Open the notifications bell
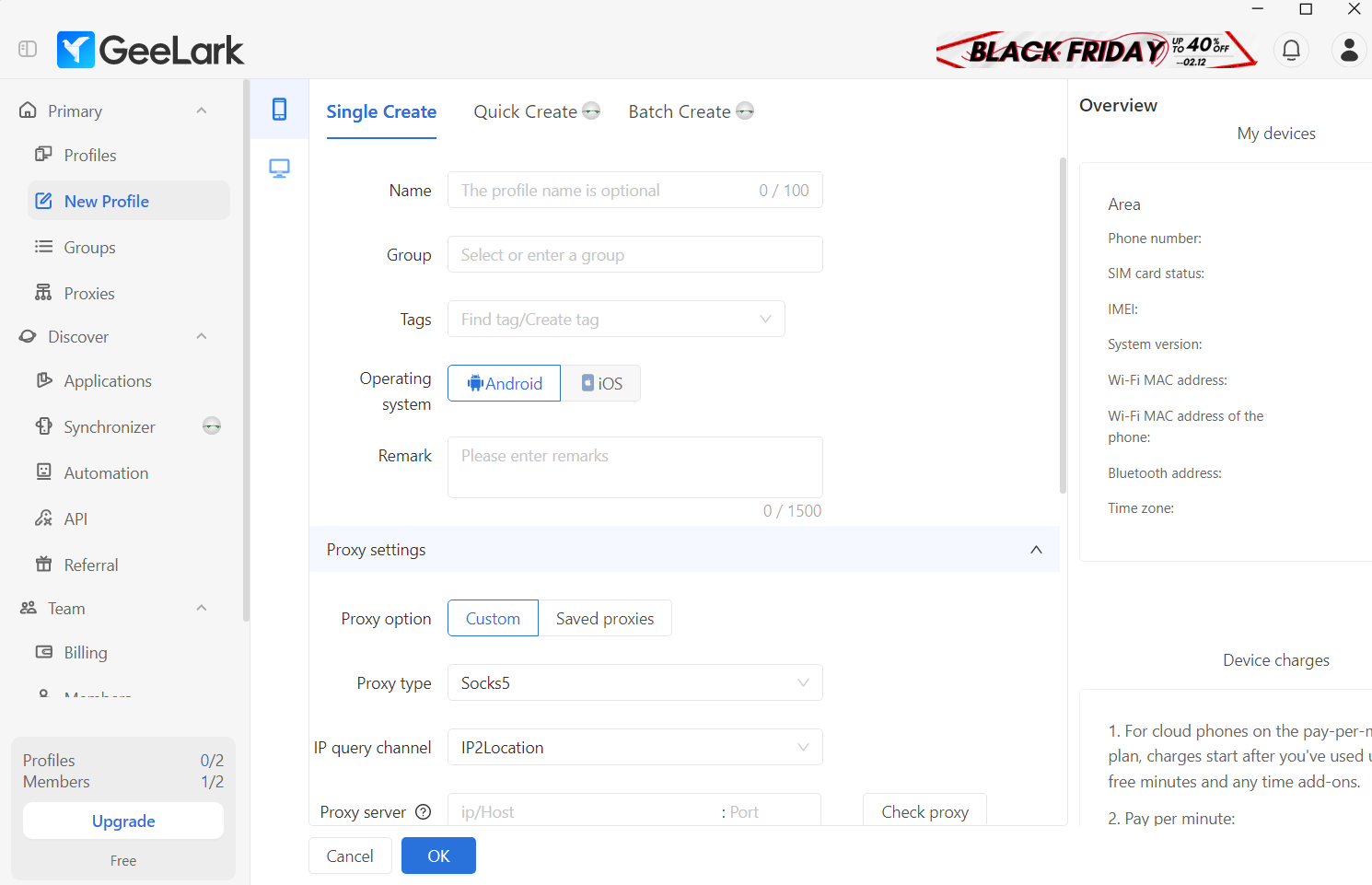This screenshot has height=885, width=1372. pyautogui.click(x=1292, y=50)
